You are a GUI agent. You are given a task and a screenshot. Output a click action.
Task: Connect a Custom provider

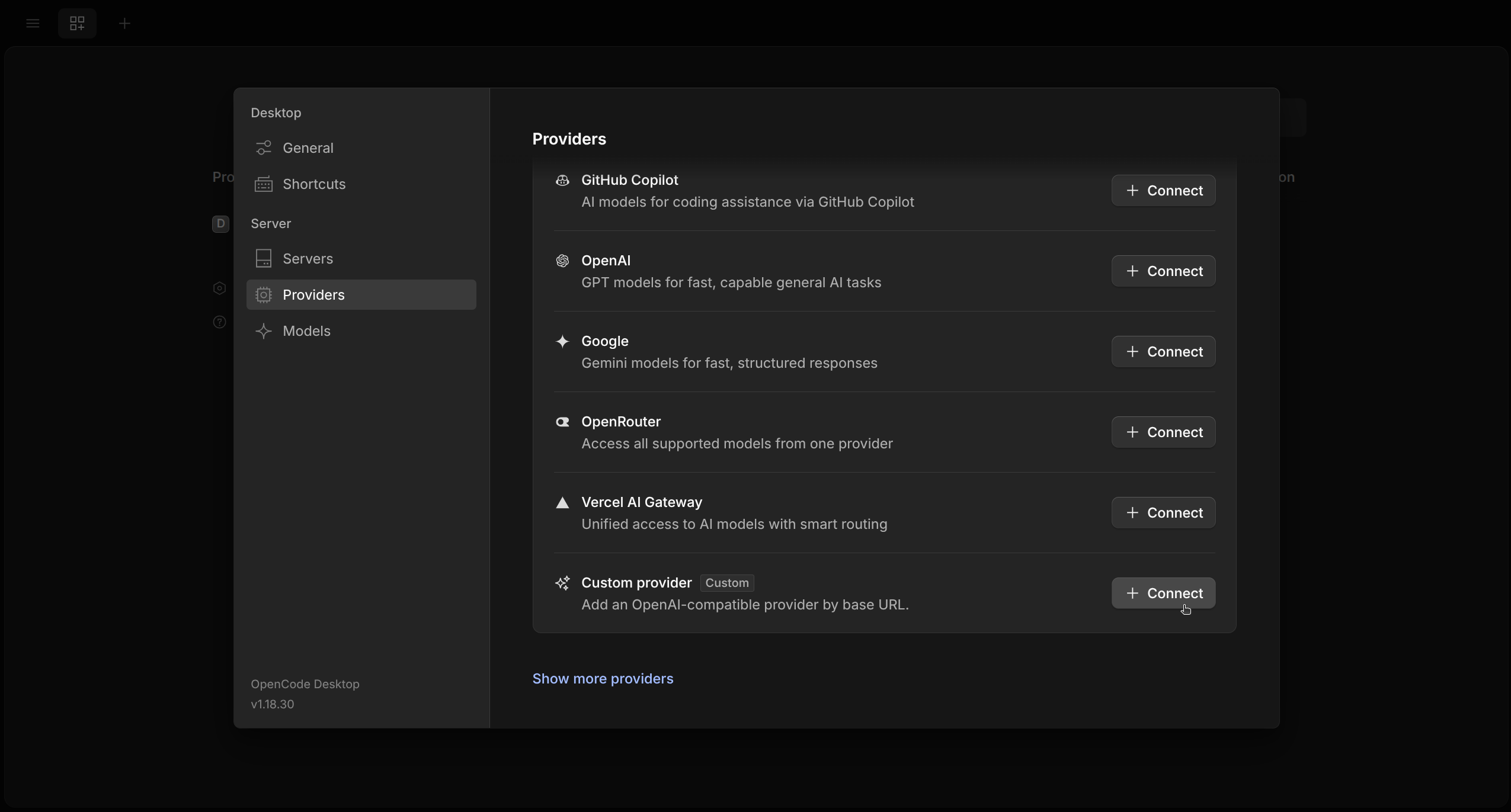point(1163,593)
